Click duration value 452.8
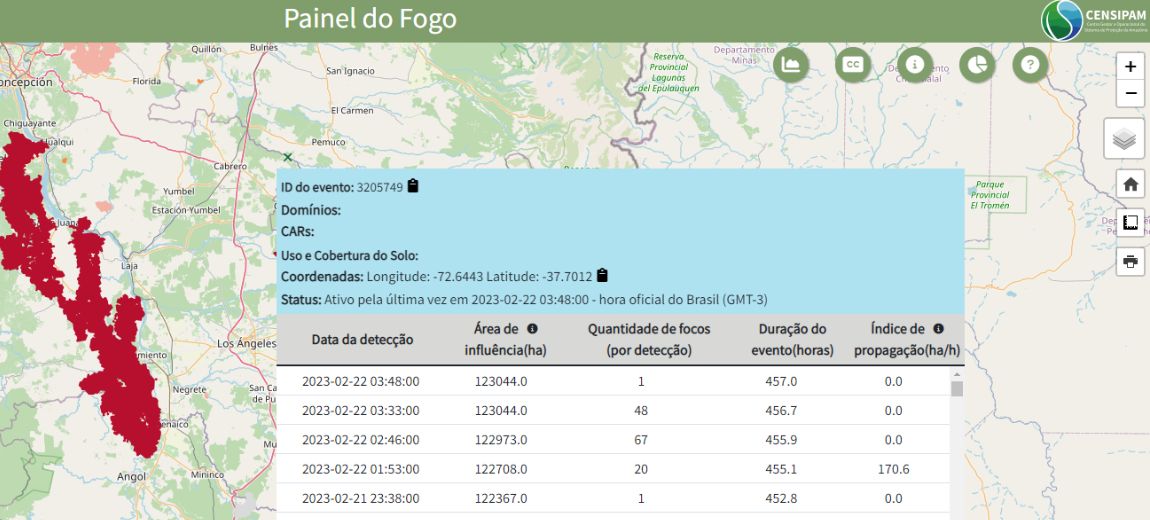This screenshot has height=520, width=1150. [x=781, y=499]
